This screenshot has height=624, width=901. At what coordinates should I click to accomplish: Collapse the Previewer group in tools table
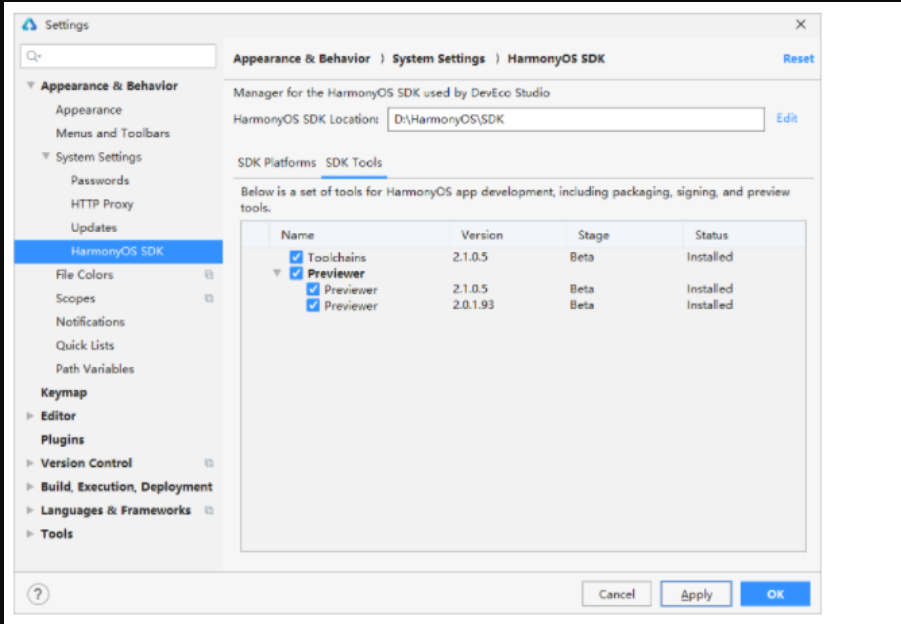[x=277, y=273]
